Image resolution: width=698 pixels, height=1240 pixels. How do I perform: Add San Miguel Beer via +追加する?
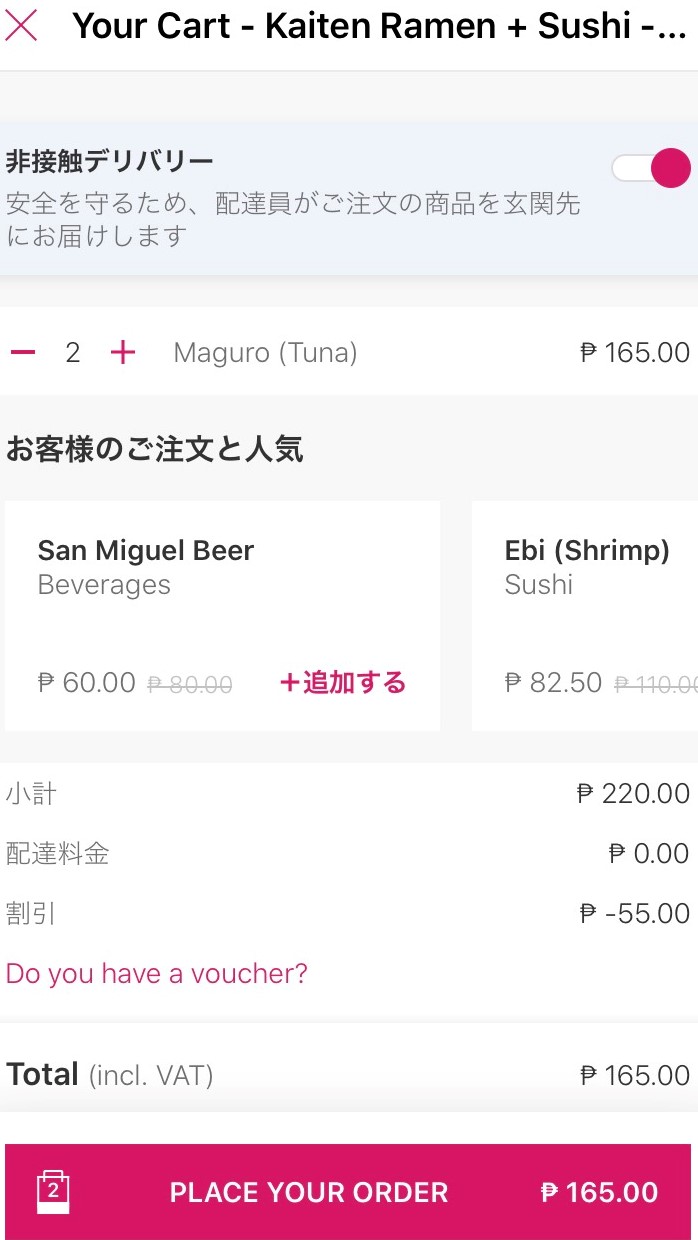tap(343, 683)
